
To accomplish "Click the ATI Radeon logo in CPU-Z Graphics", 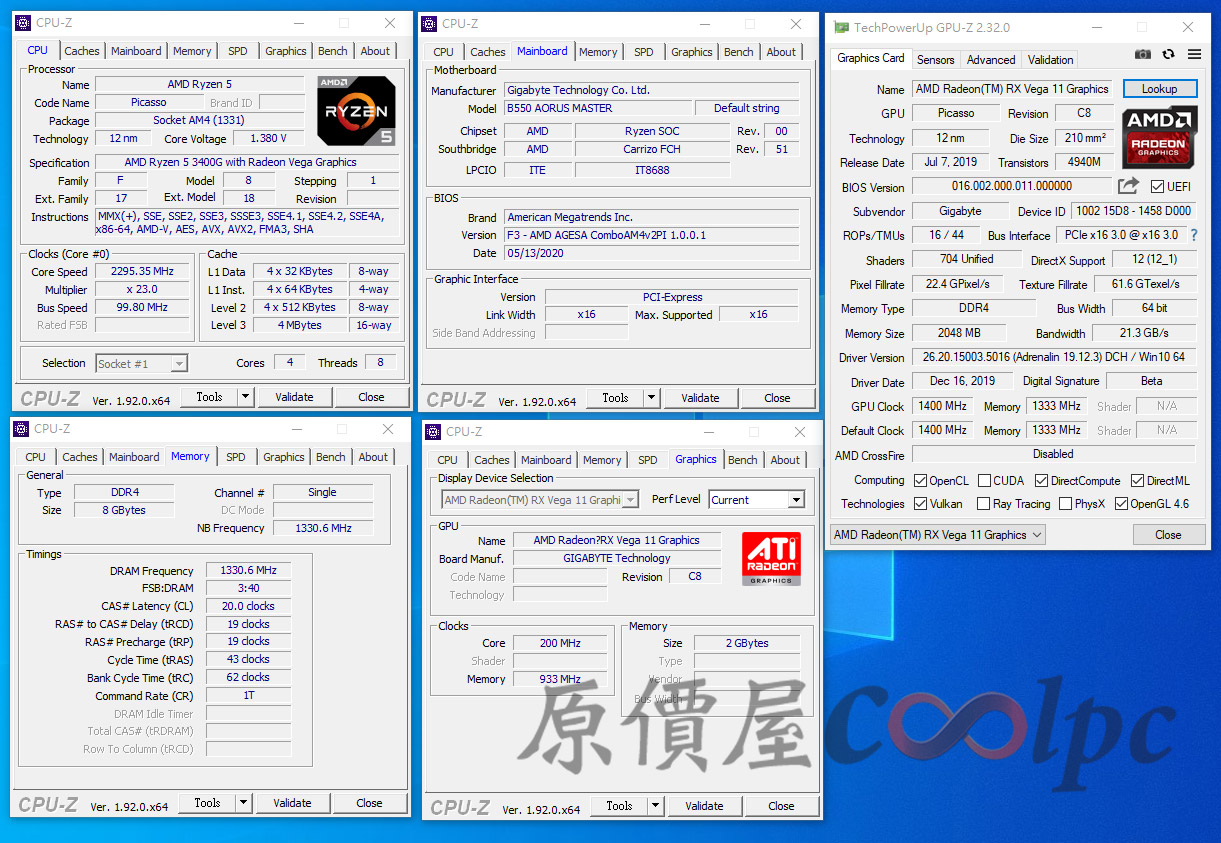I will pos(771,558).
